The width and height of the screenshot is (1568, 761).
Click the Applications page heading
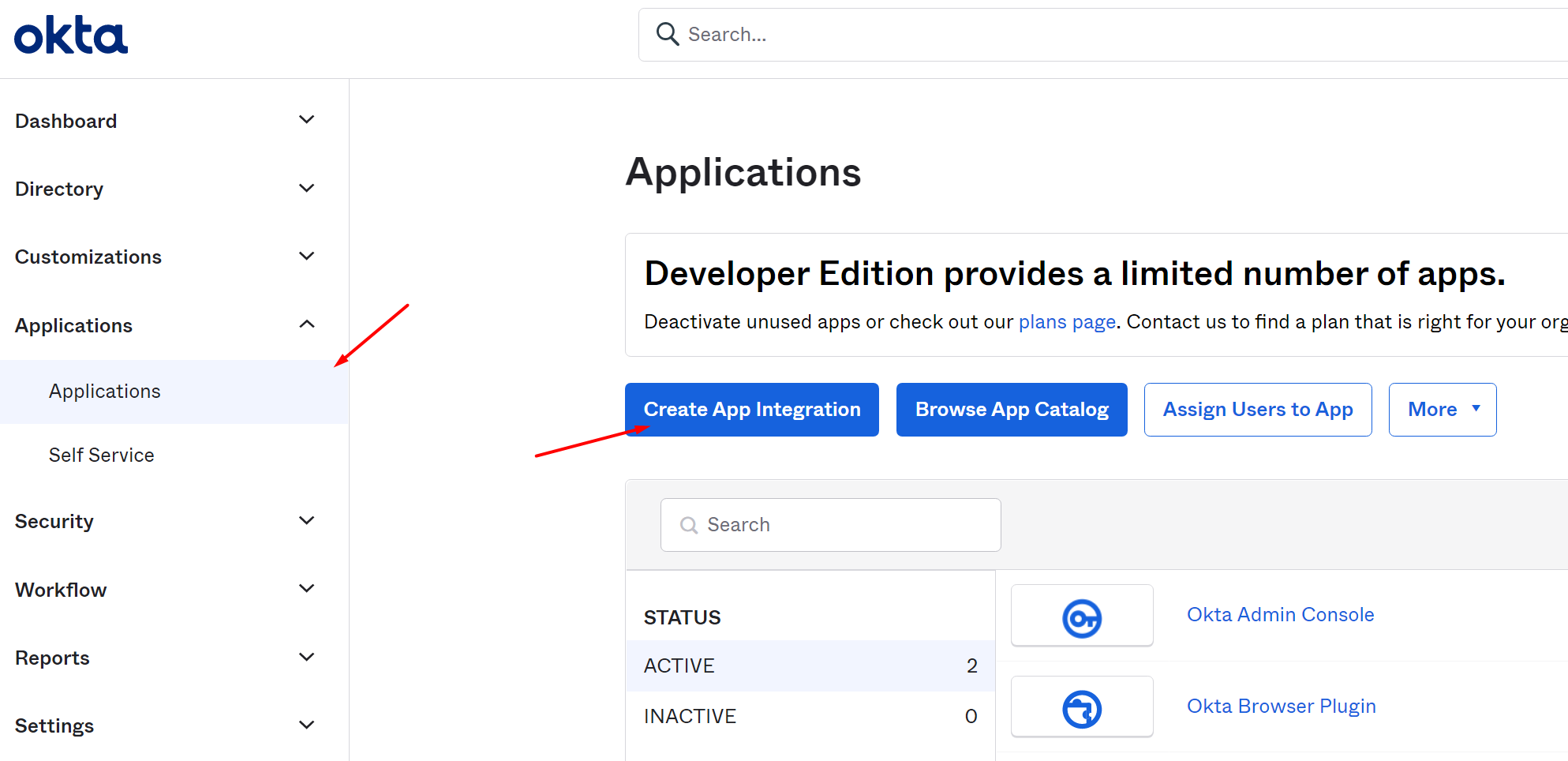(x=743, y=172)
